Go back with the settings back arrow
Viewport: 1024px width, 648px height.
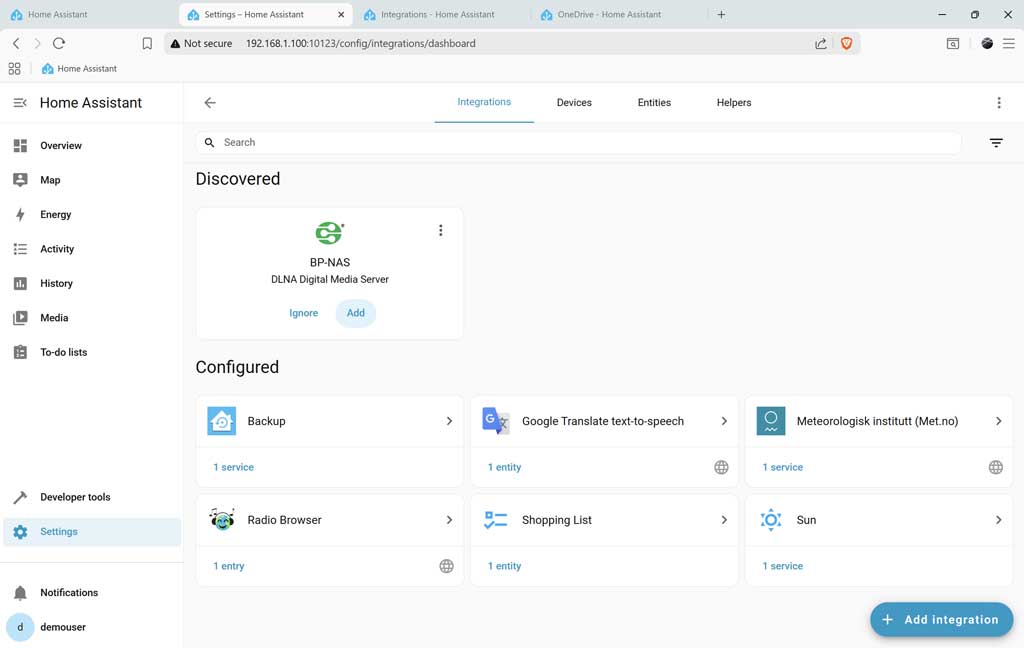pos(210,103)
